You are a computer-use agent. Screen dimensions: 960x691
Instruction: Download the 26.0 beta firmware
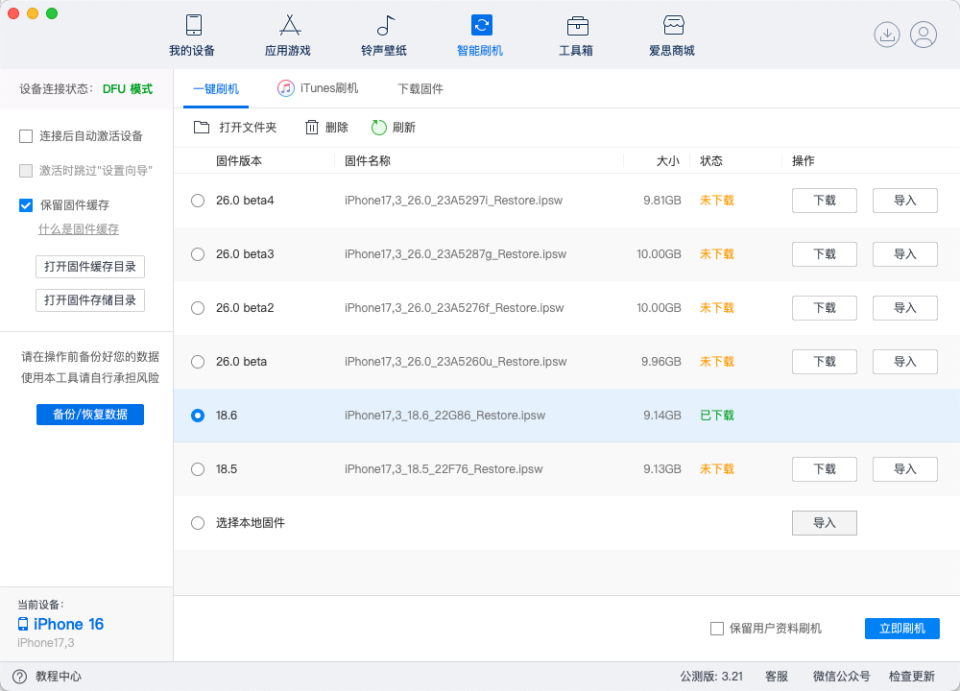pos(824,362)
